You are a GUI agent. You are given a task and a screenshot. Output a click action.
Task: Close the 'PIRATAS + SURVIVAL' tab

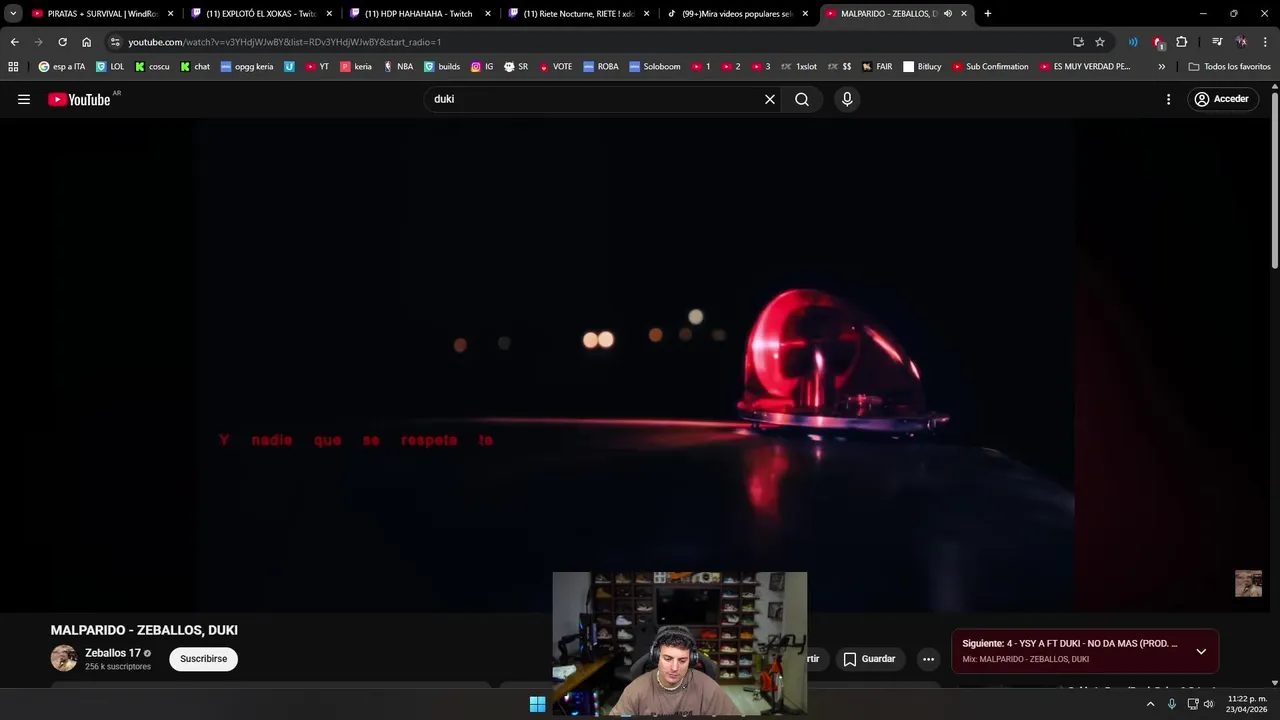(x=171, y=14)
